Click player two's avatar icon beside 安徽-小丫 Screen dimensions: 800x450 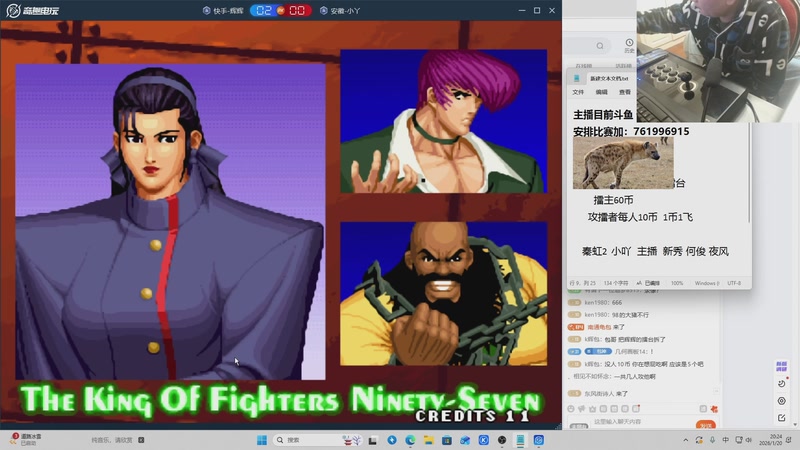click(323, 10)
